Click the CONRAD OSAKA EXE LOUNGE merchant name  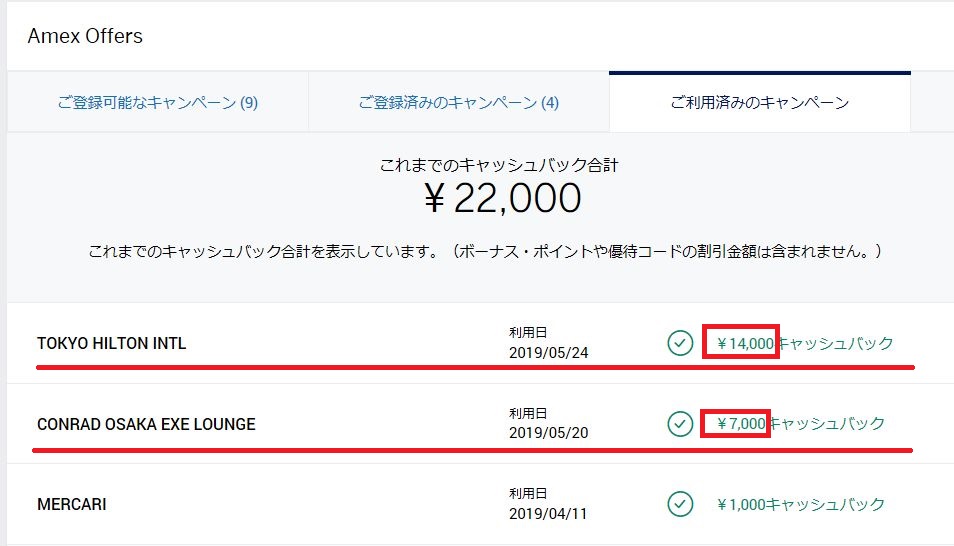coord(146,424)
